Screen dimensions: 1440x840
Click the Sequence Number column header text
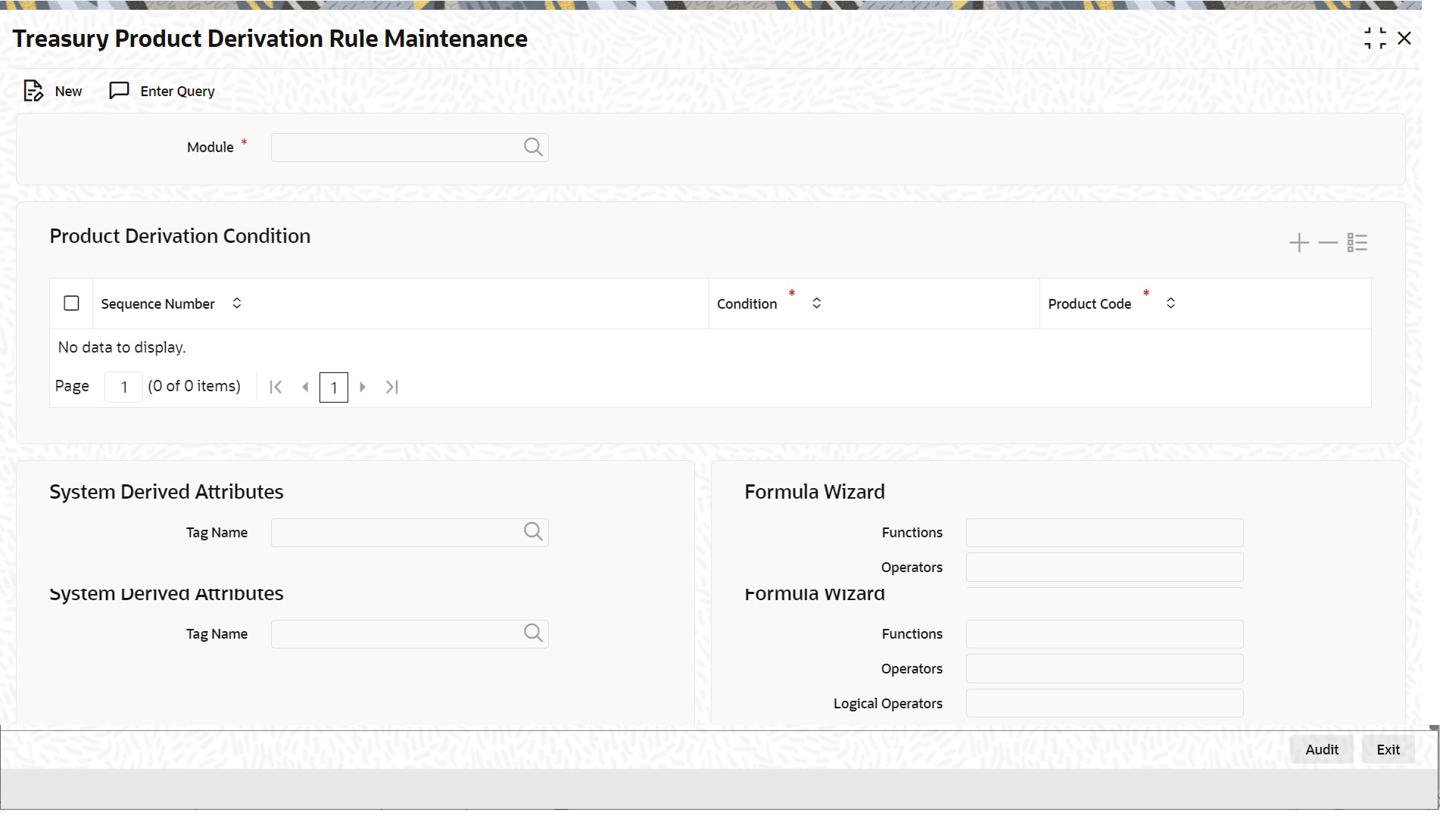157,303
